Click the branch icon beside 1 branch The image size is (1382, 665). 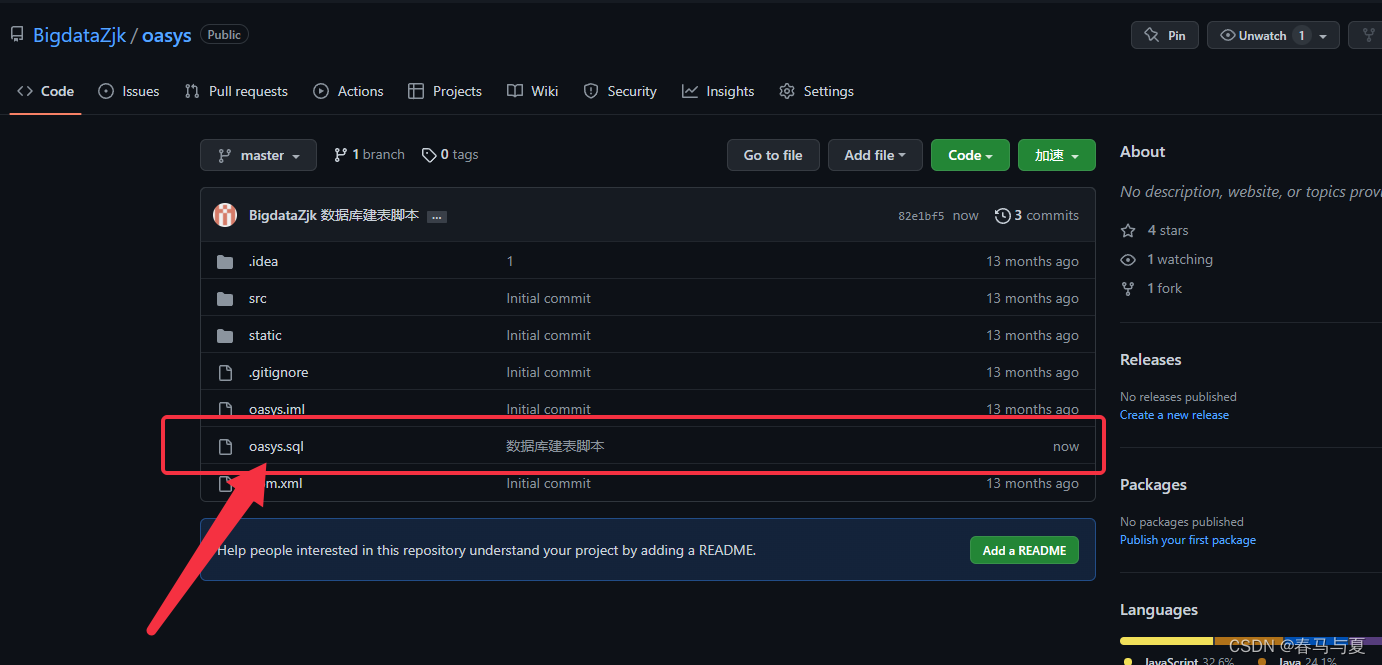[341, 155]
